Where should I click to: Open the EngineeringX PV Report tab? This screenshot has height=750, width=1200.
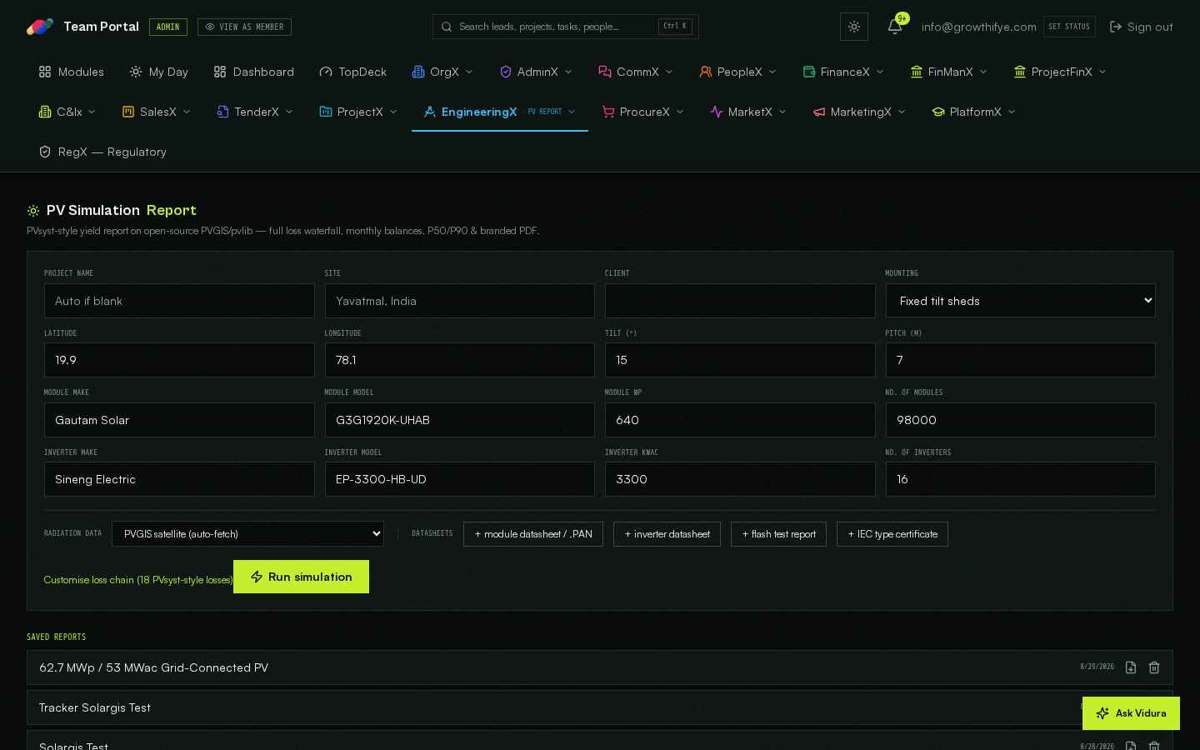[500, 112]
